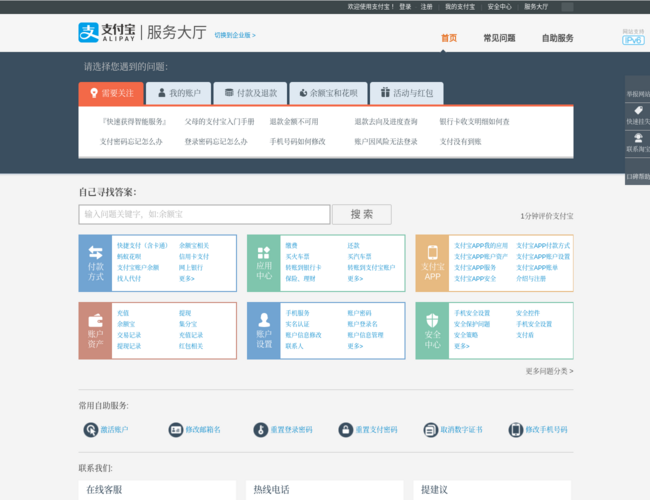Click the 激活账户 cursor icon

(91, 430)
